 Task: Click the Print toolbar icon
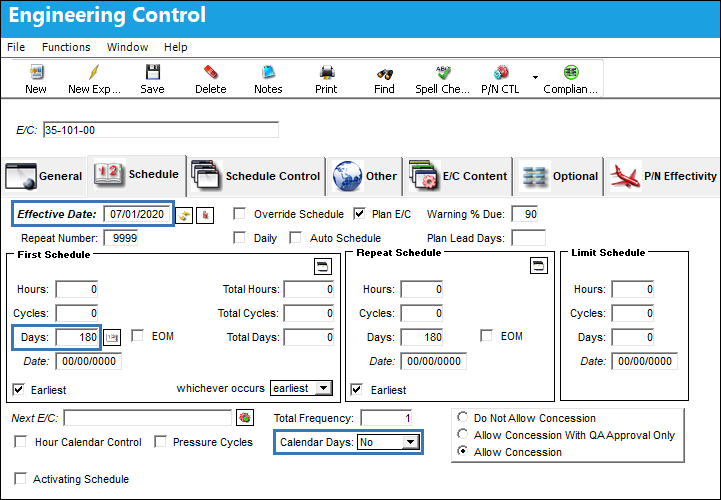326,73
